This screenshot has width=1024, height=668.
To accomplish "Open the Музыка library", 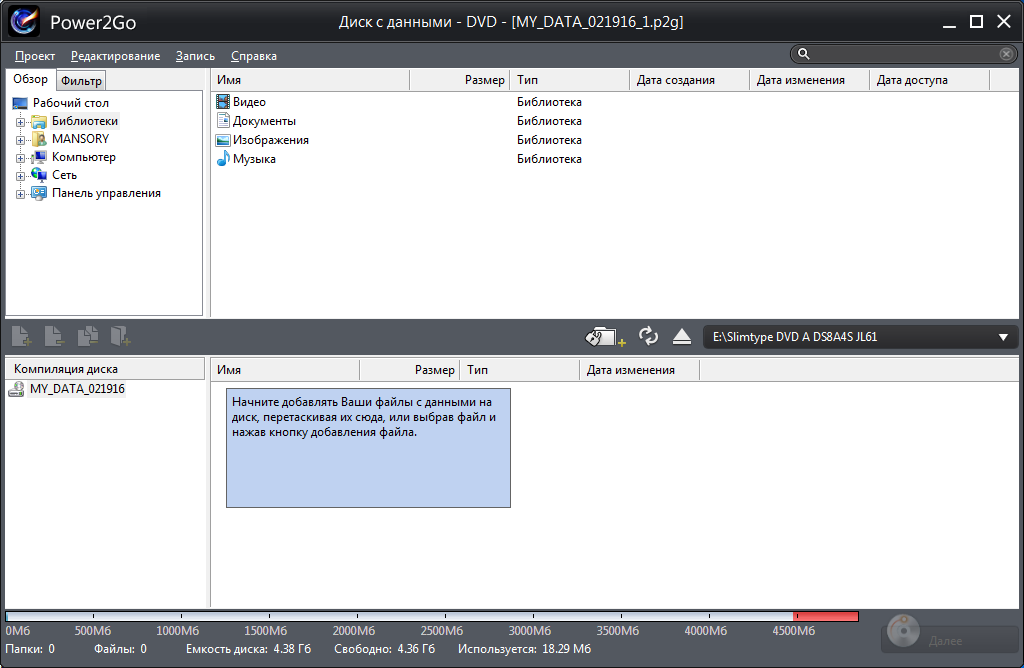I will click(x=254, y=159).
